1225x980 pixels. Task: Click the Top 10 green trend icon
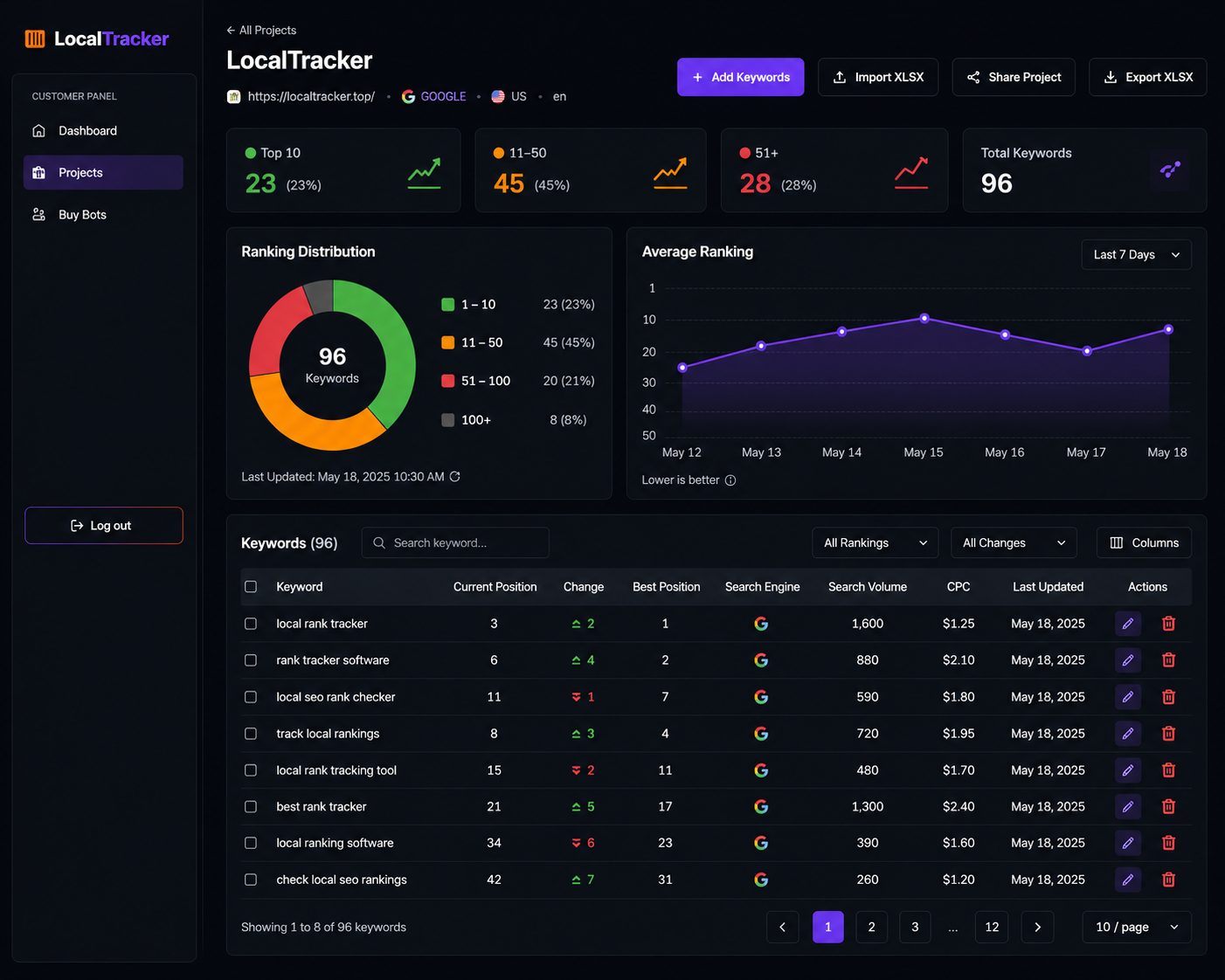tap(425, 174)
